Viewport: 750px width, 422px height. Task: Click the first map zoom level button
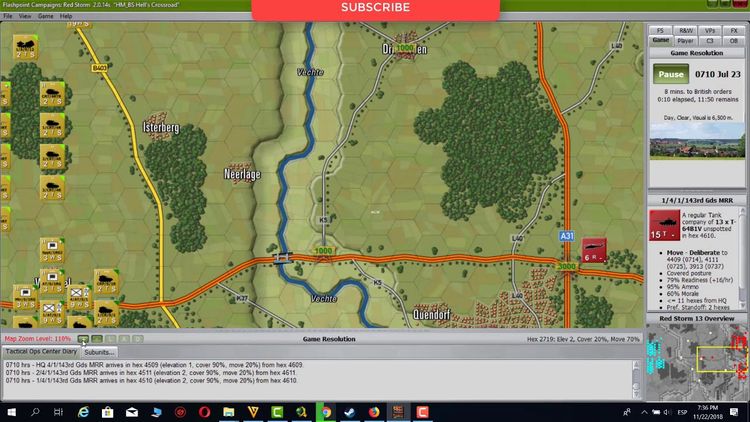coord(83,339)
